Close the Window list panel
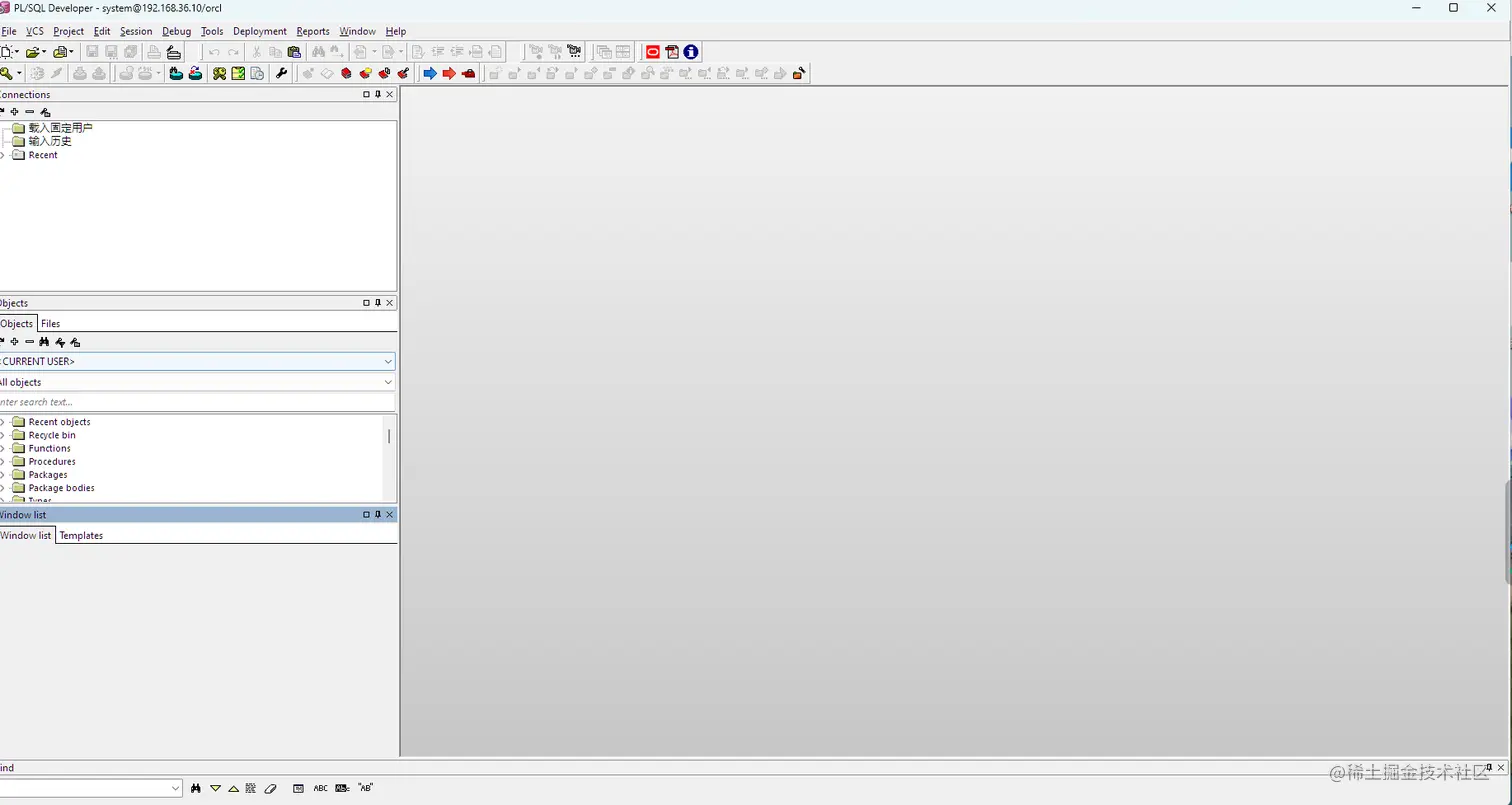 (x=390, y=514)
